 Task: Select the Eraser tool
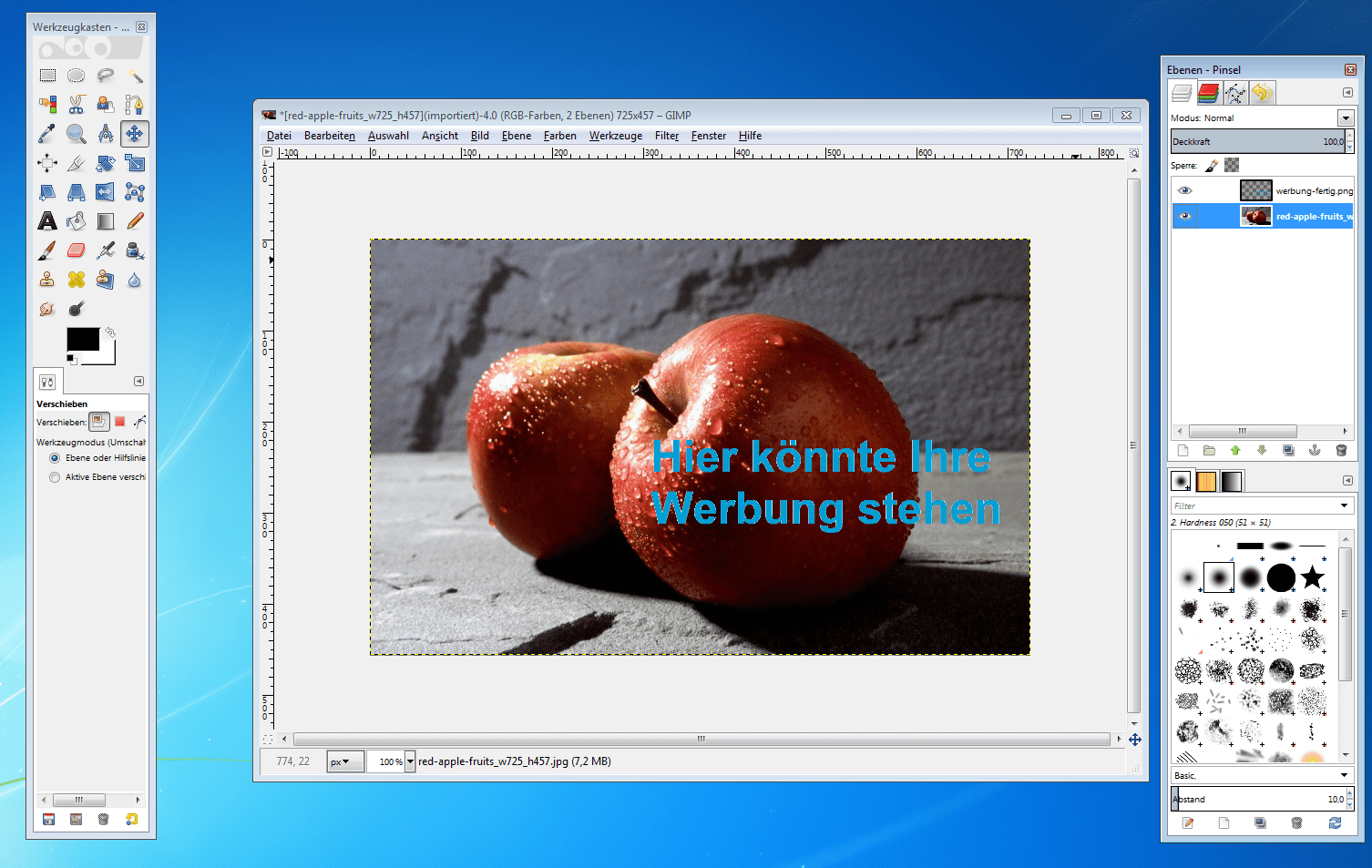point(76,250)
